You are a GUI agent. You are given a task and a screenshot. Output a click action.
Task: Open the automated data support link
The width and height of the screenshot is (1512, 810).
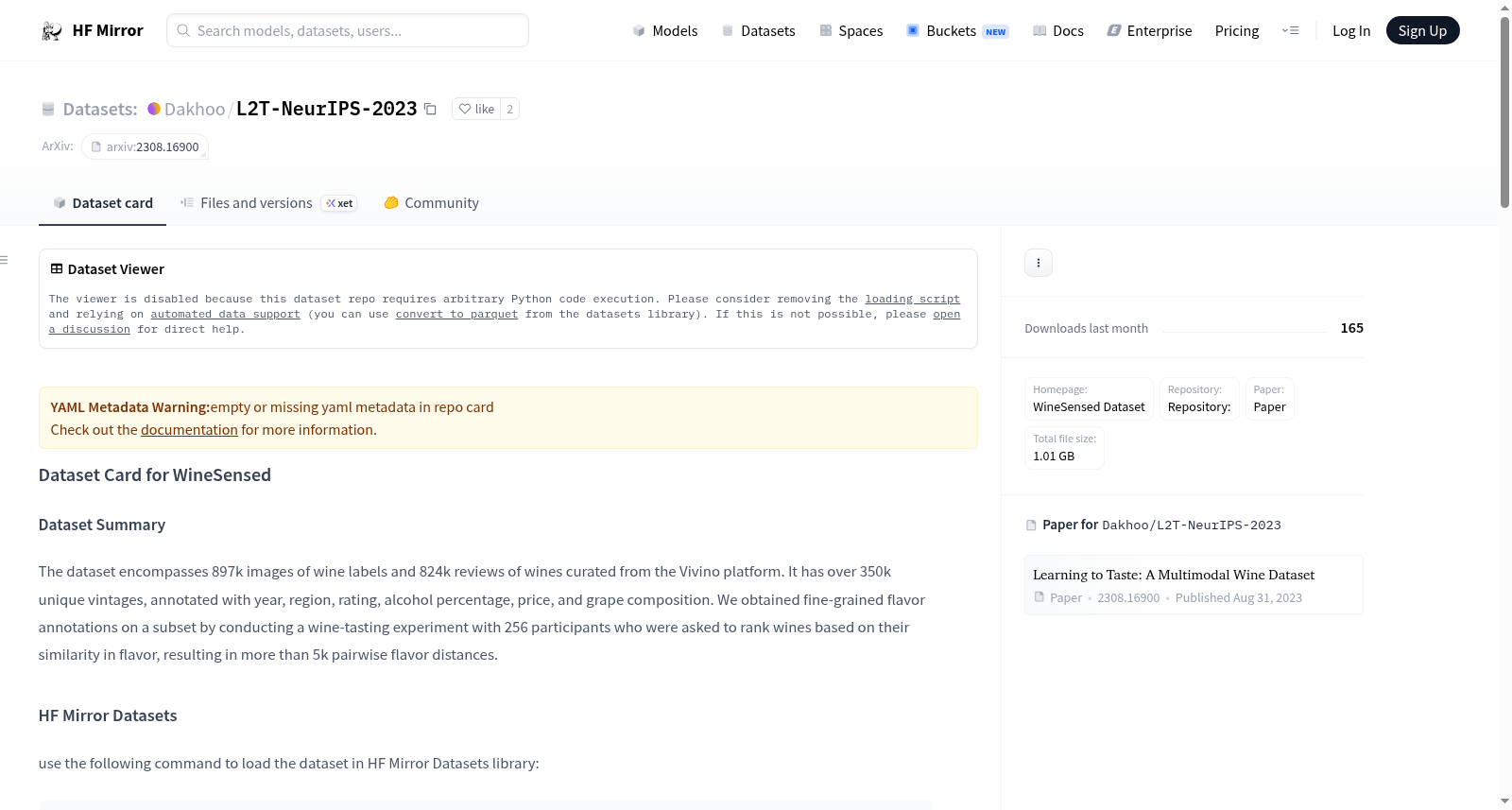[x=226, y=314]
